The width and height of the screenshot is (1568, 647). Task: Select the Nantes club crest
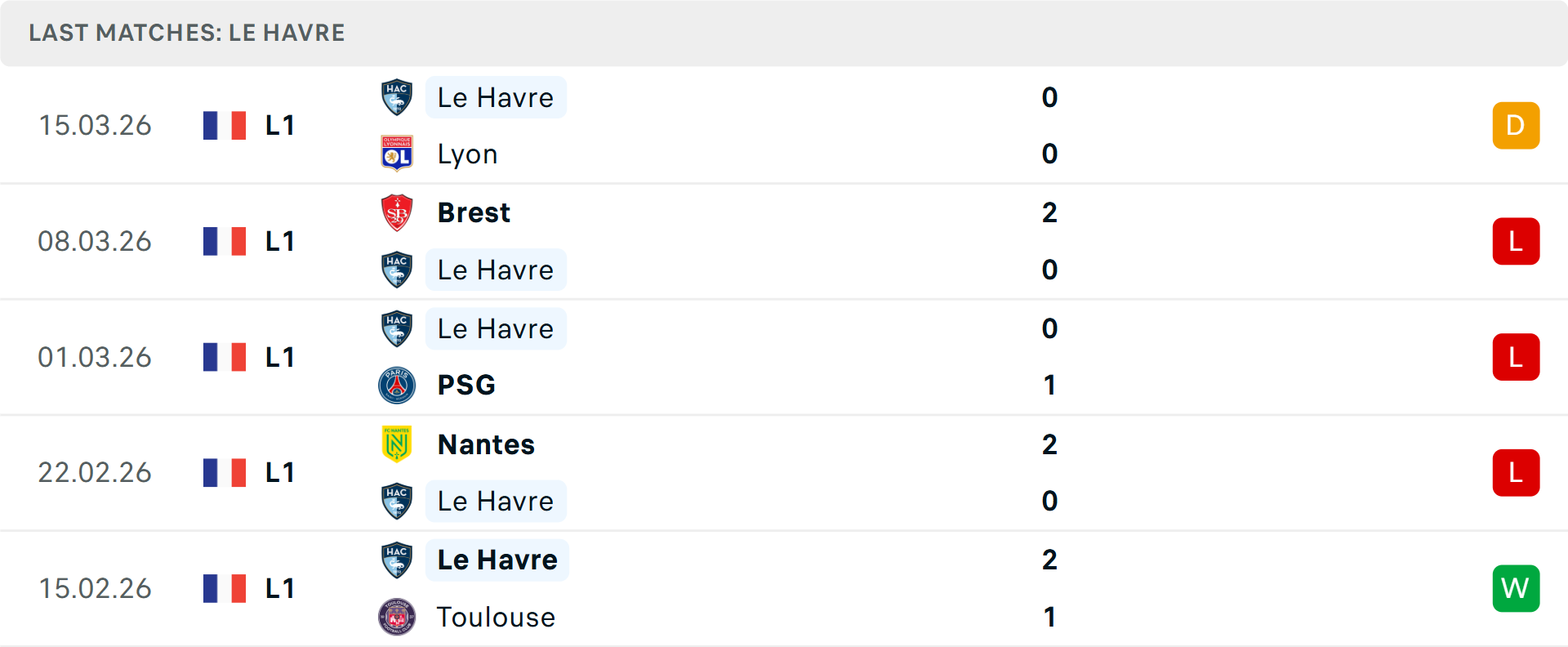[x=396, y=444]
